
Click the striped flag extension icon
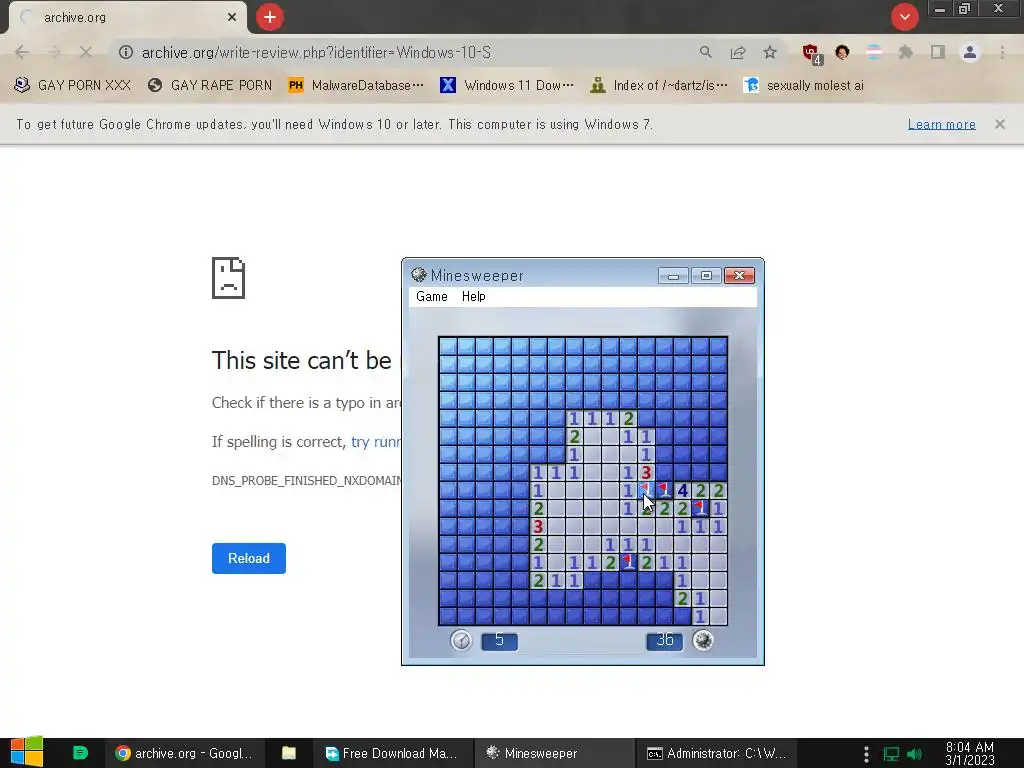coord(874,52)
